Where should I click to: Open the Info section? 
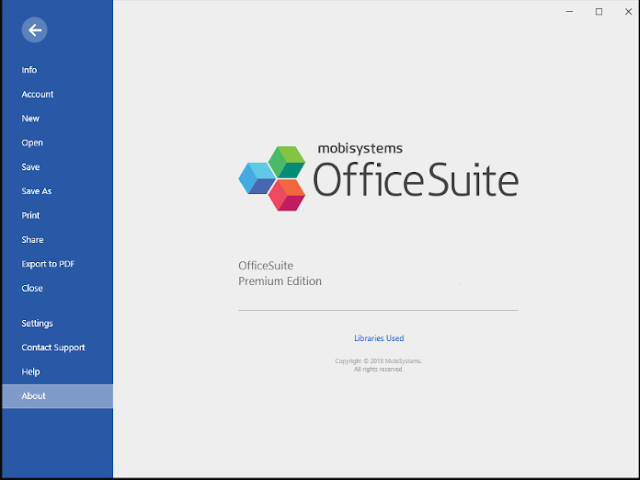(x=29, y=70)
